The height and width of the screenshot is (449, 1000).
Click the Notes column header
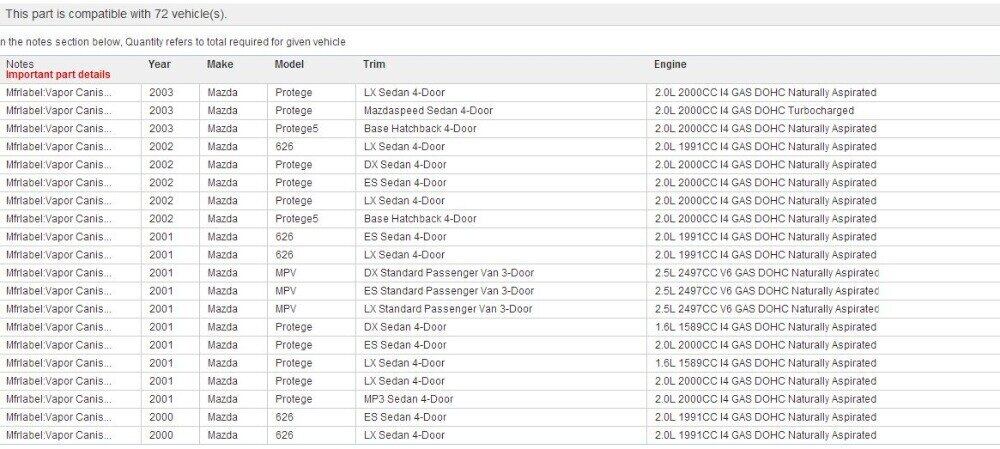click(x=20, y=64)
